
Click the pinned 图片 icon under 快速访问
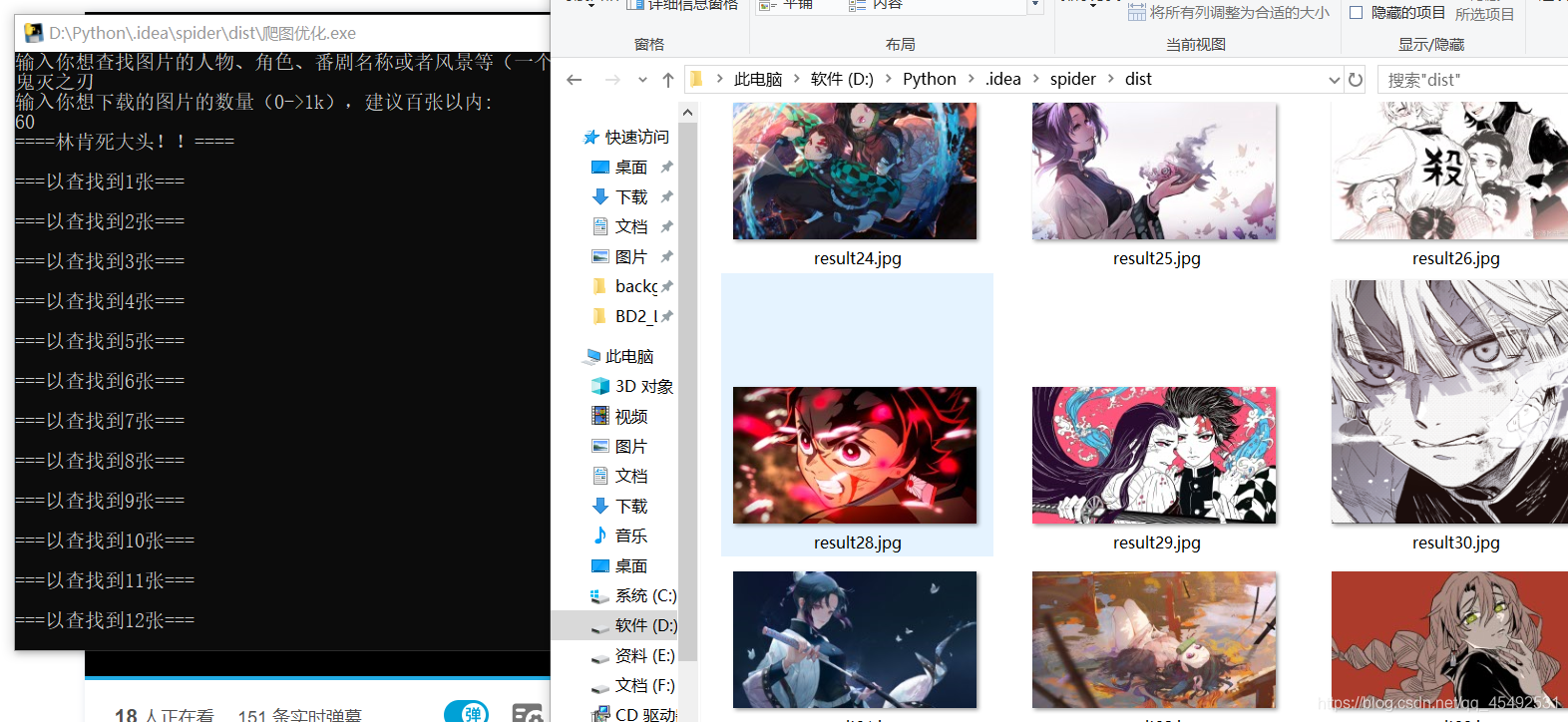pyautogui.click(x=600, y=256)
